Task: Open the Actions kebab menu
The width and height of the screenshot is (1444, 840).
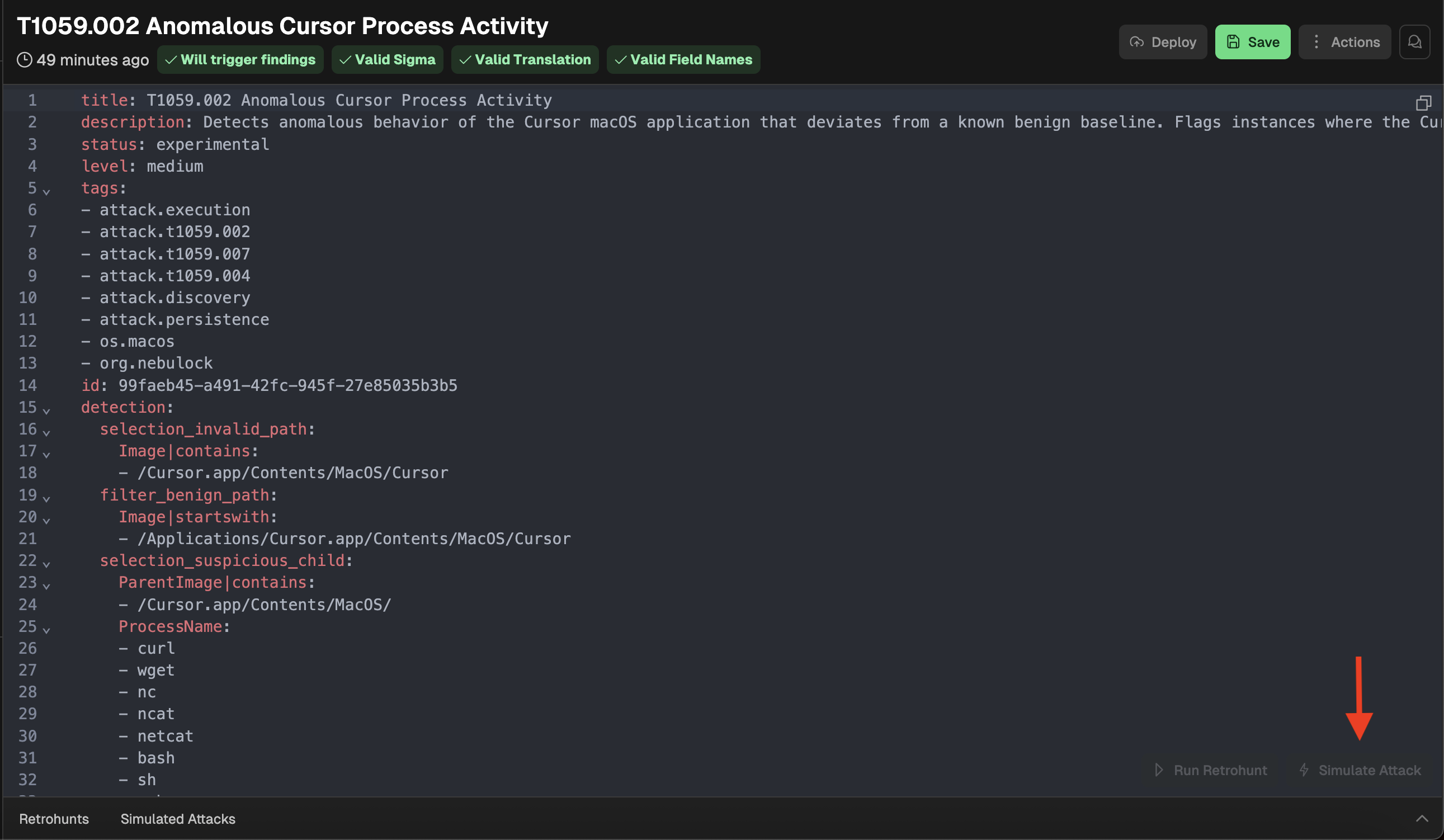Action: (1344, 42)
